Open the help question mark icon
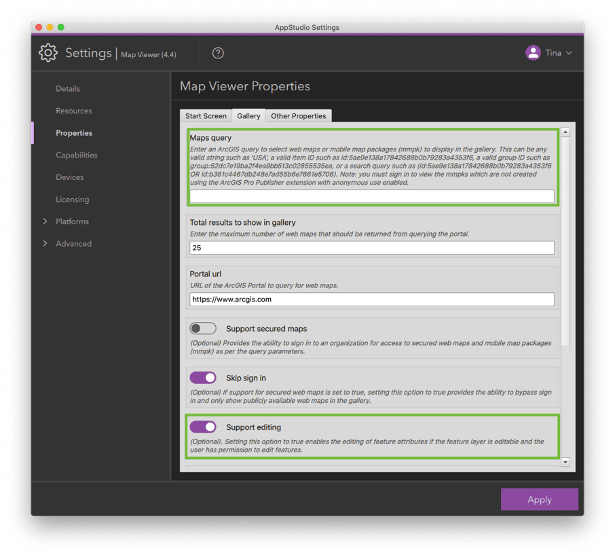 coord(218,53)
